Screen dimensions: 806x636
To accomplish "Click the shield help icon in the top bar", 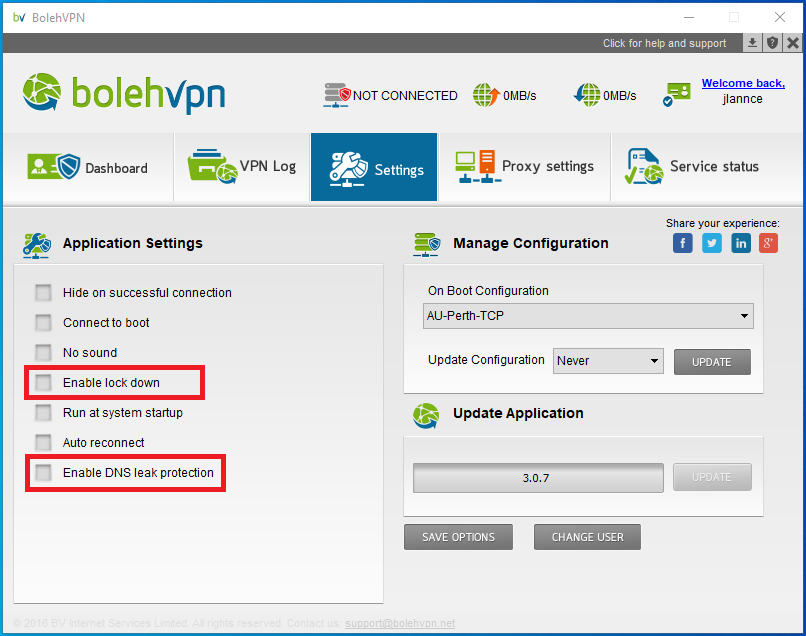I will pyautogui.click(x=772, y=43).
